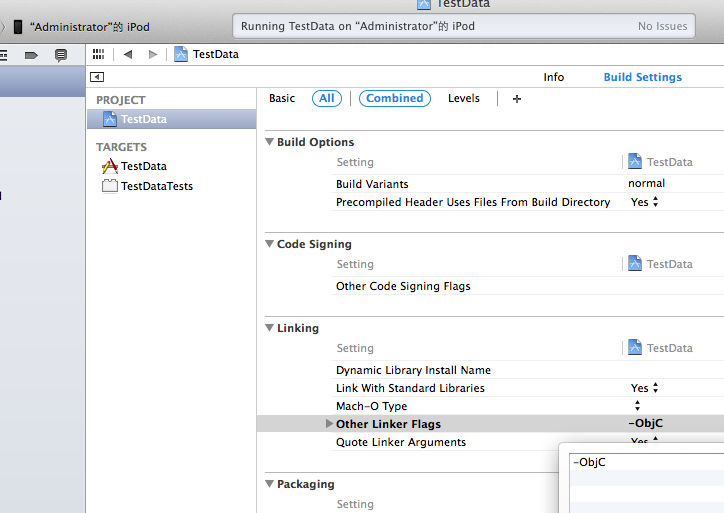Click the Setting header in Code Signing
Screen dimensions: 724x513
pyautogui.click(x=355, y=264)
